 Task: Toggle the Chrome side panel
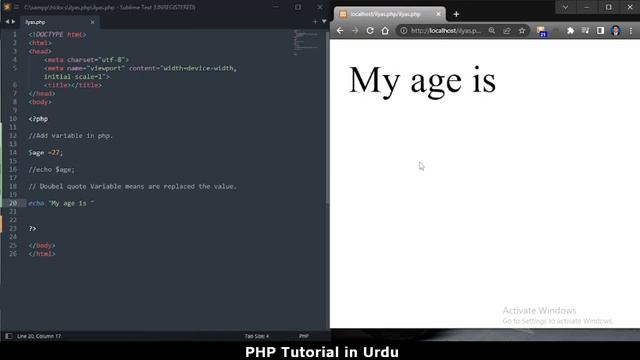(600, 31)
